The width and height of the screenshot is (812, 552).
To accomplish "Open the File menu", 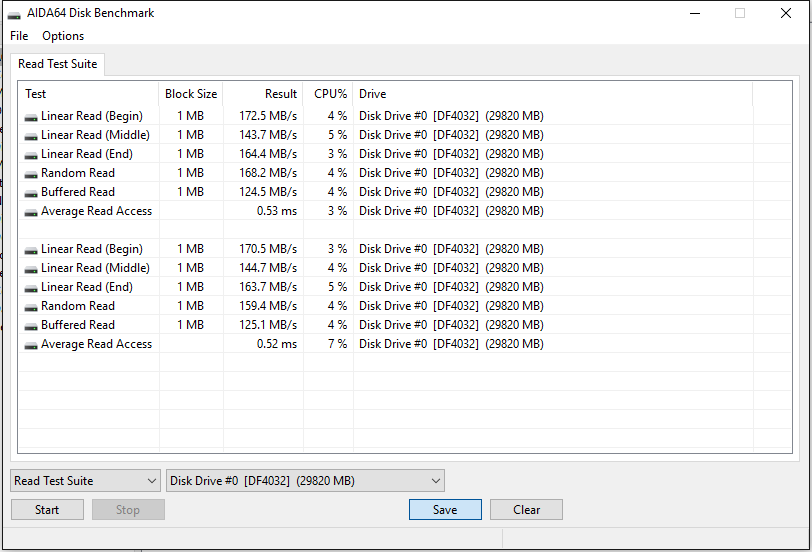I will tap(19, 36).
